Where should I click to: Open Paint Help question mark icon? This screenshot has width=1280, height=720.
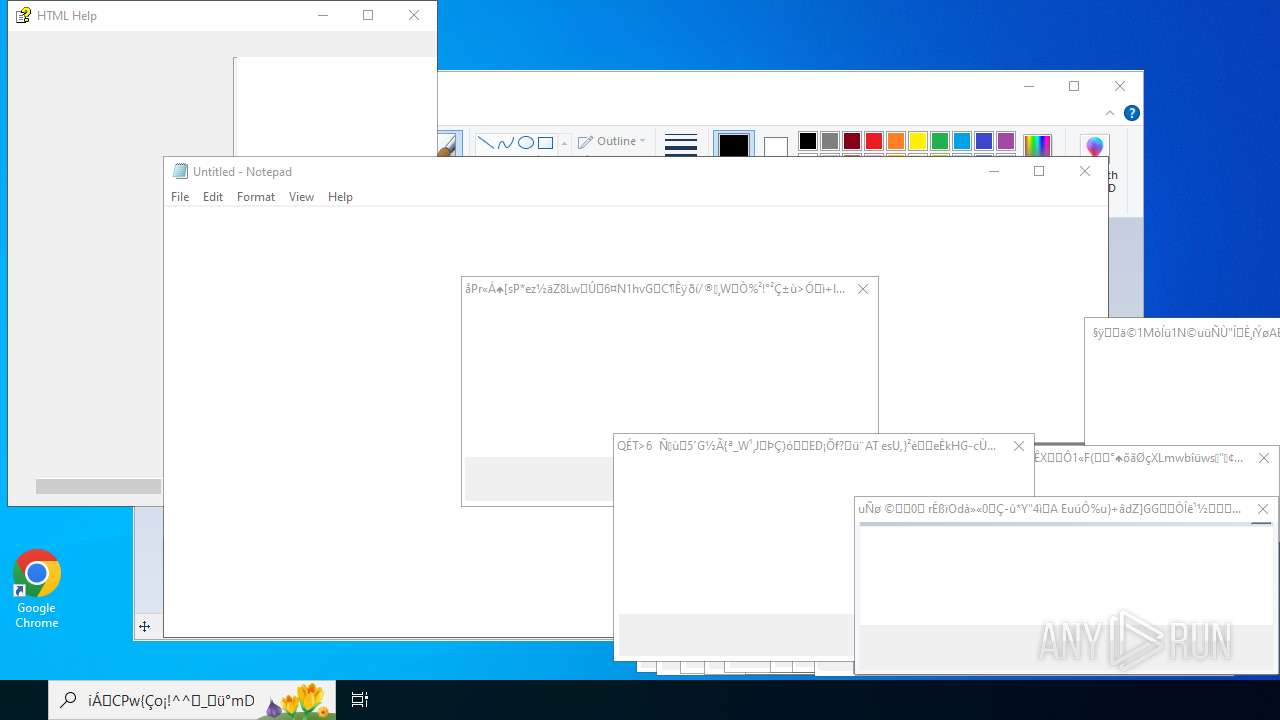pos(1131,113)
